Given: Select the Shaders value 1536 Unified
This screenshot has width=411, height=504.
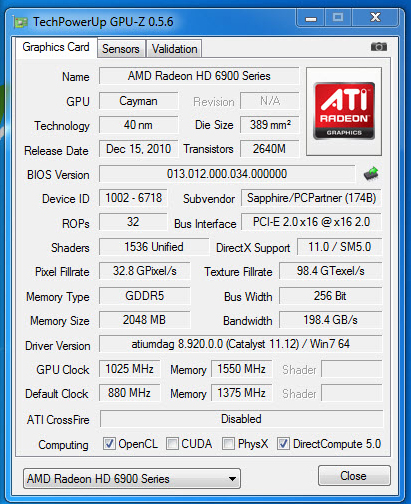Looking at the screenshot, I should click(x=154, y=247).
